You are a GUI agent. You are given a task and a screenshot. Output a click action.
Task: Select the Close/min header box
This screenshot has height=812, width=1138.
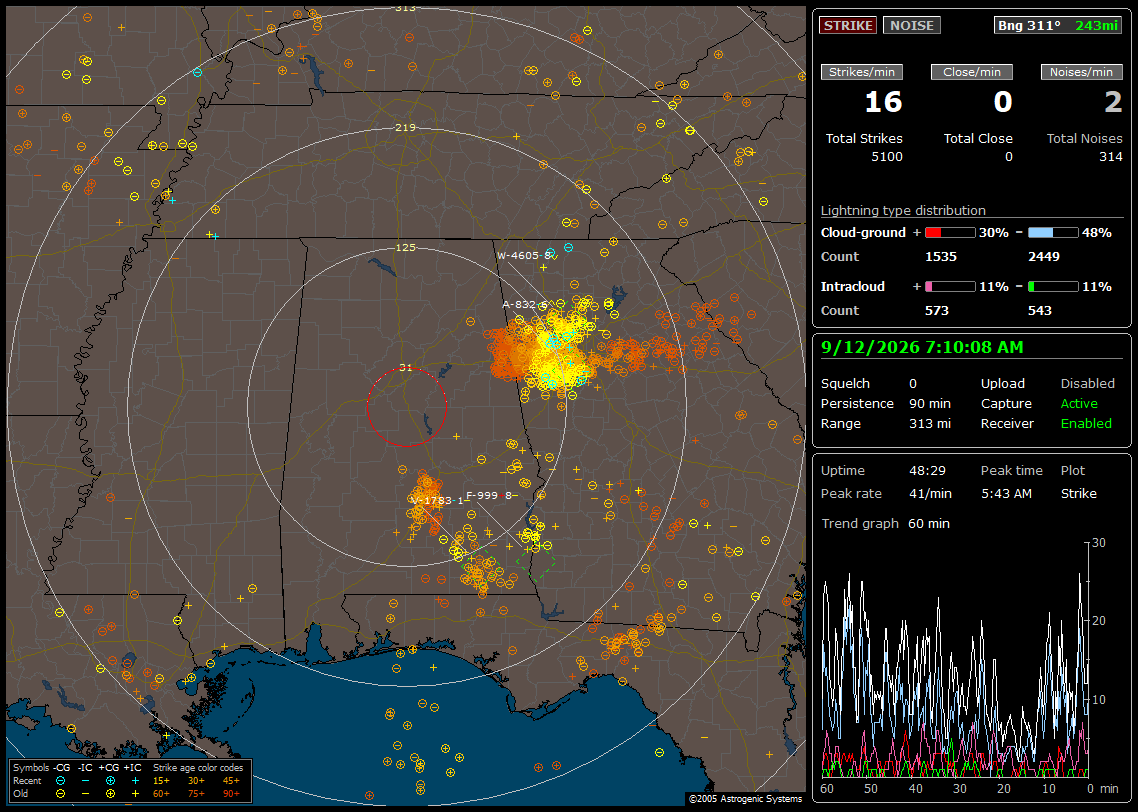pyautogui.click(x=972, y=72)
